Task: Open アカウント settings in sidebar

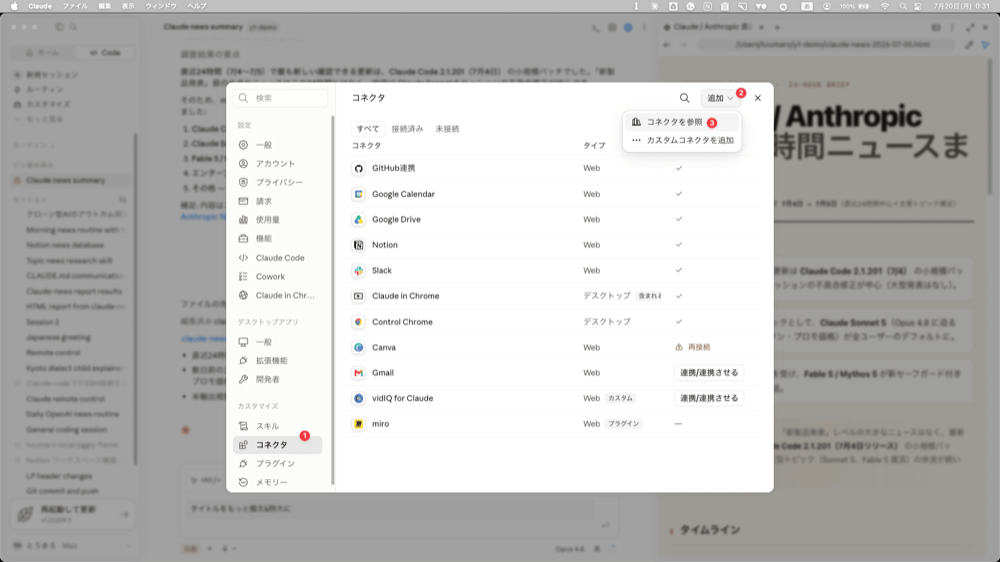Action: 277,163
